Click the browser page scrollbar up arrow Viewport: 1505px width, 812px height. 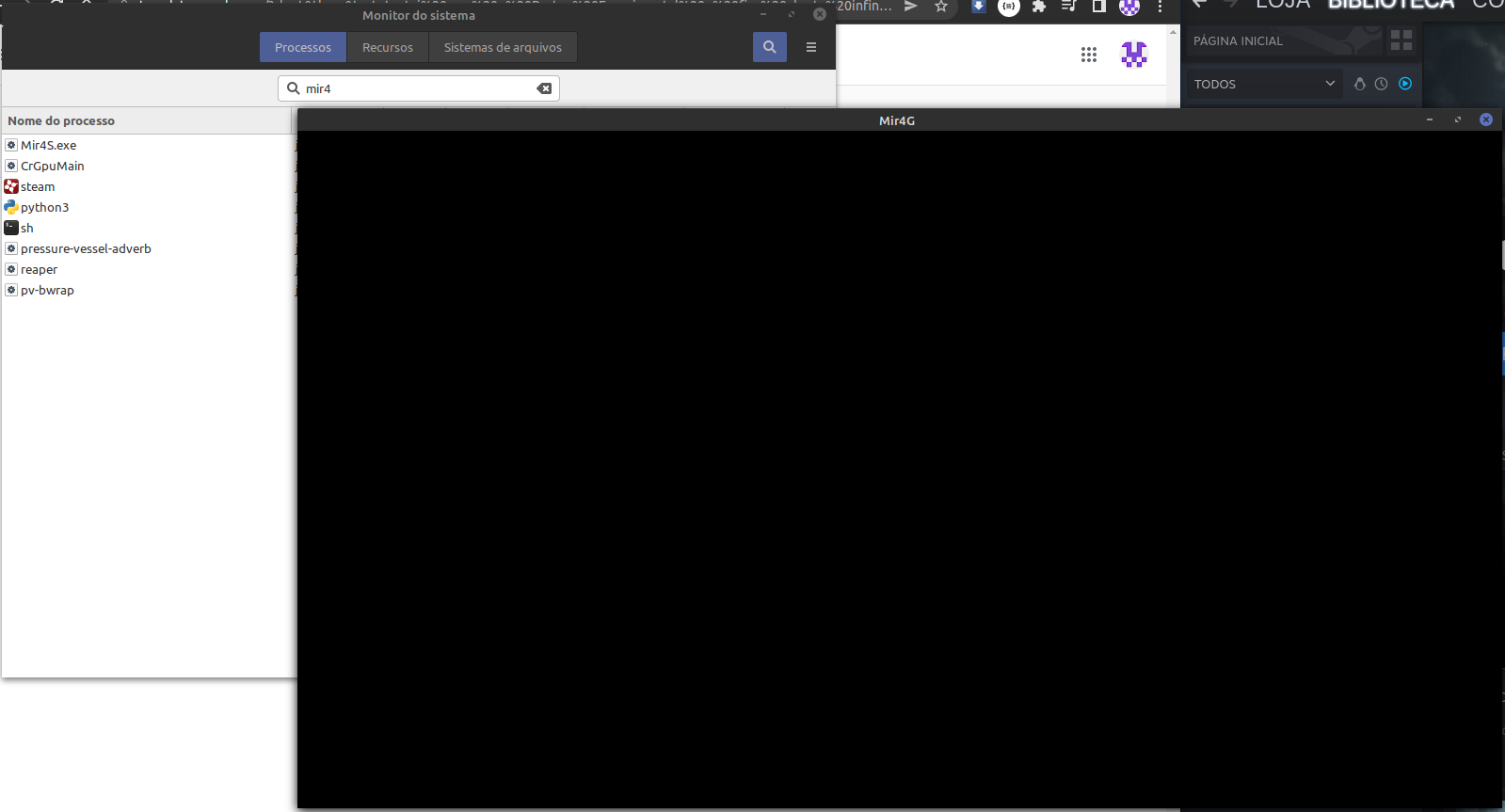1173,32
